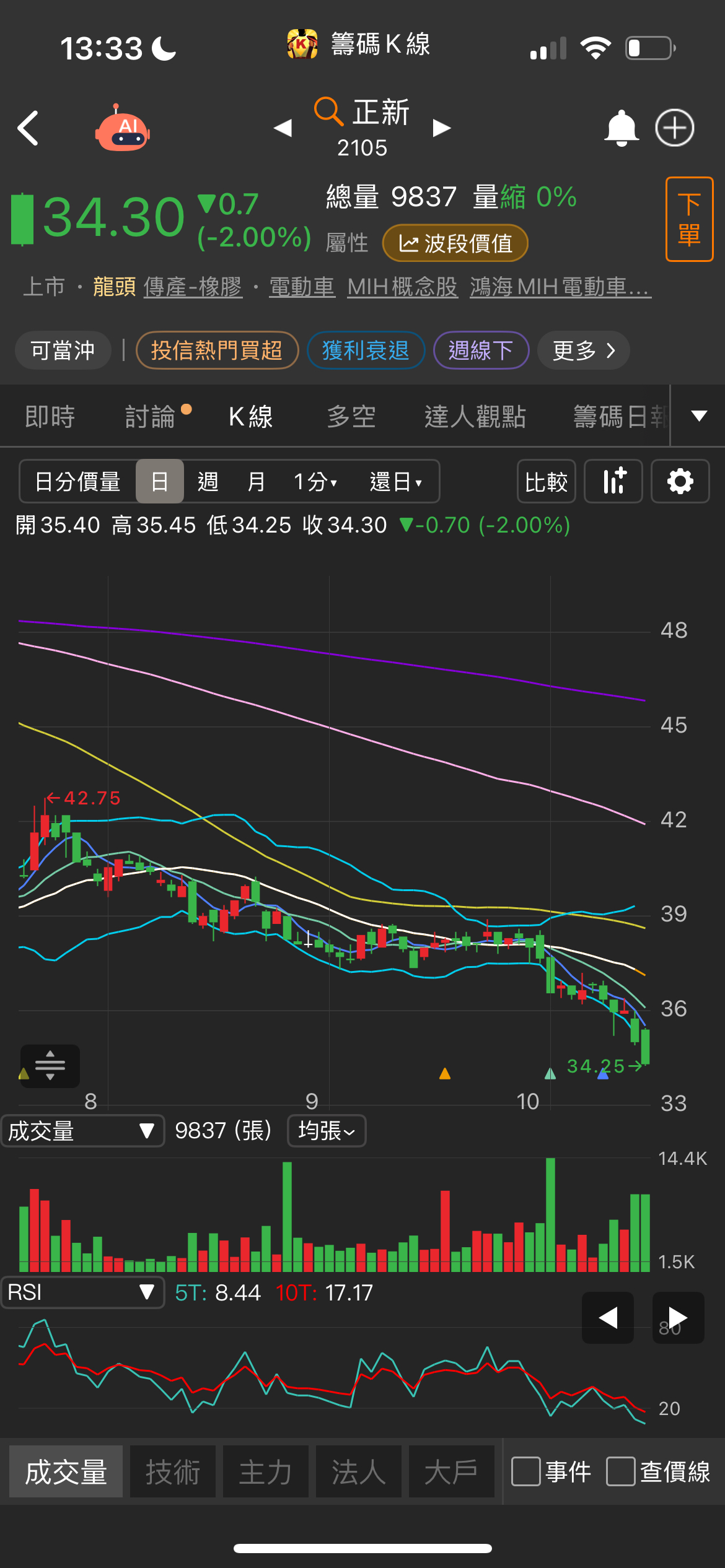Tap the back arrow icon
This screenshot has width=725, height=1568.
[29, 128]
